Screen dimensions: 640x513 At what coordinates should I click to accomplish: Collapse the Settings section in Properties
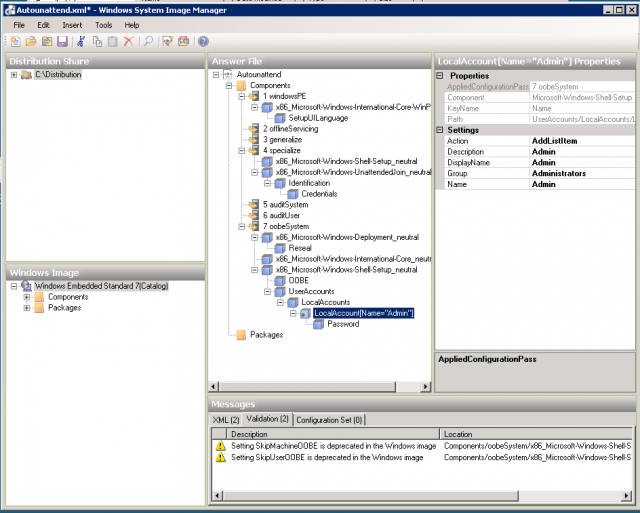point(441,130)
